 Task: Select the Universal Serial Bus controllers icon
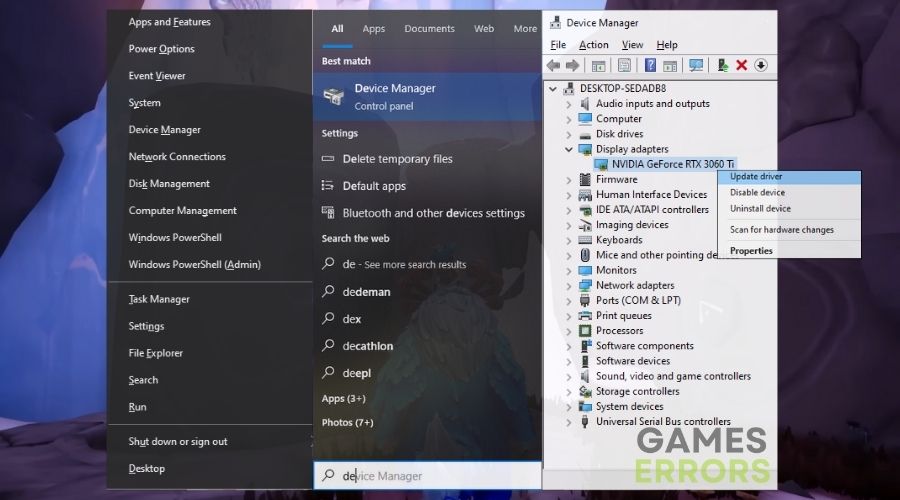tap(585, 421)
